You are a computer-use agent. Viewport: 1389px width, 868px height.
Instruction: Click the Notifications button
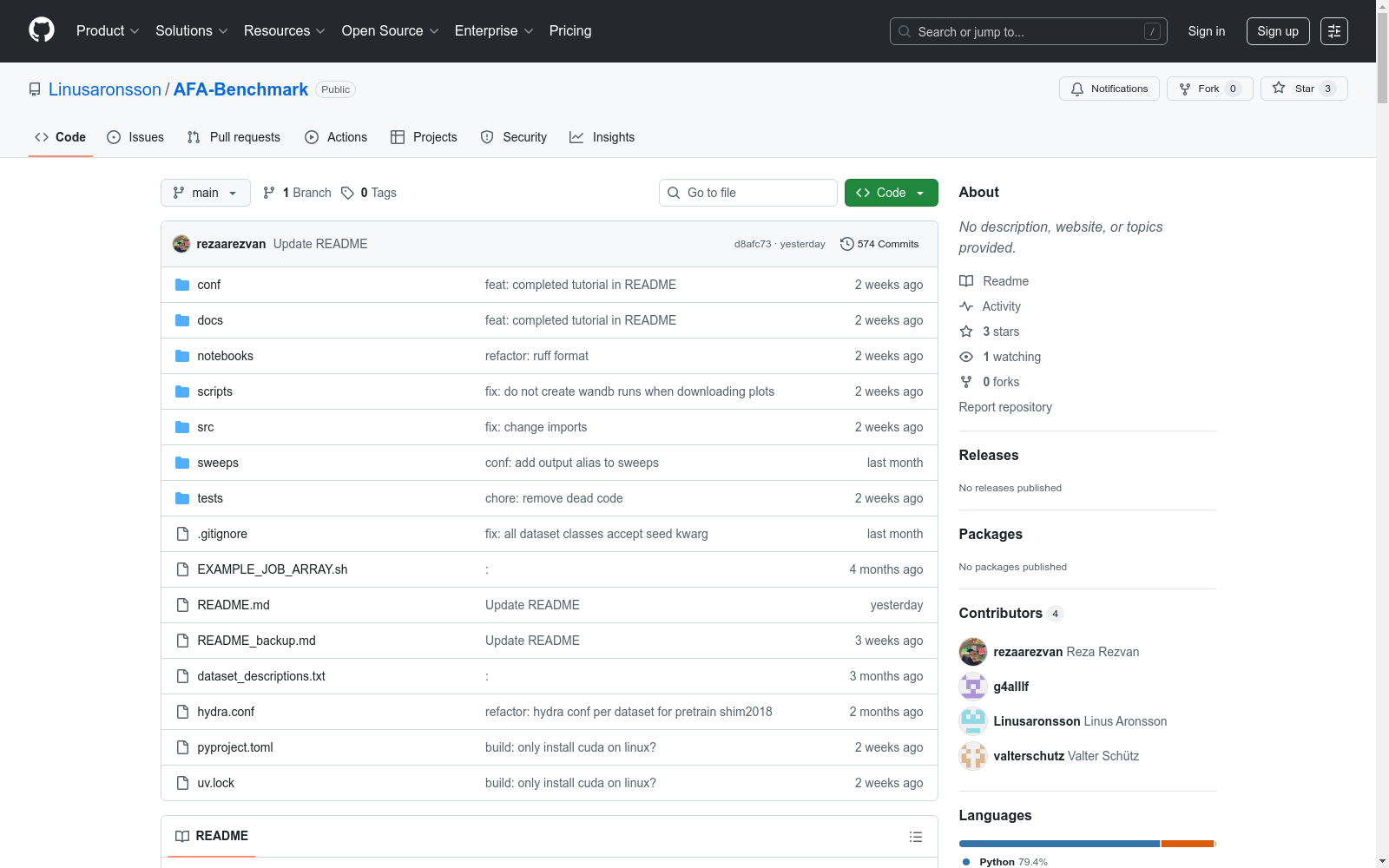click(1109, 89)
